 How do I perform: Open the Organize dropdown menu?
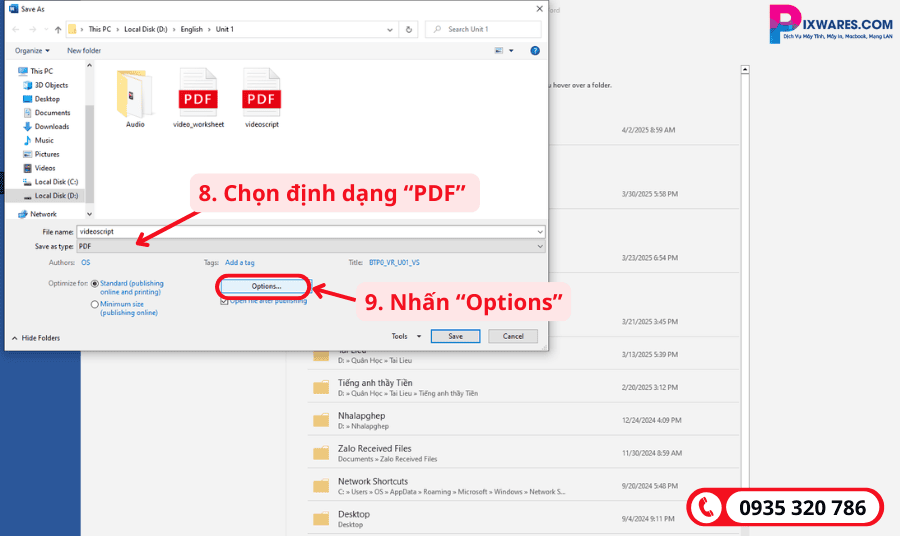(31, 50)
